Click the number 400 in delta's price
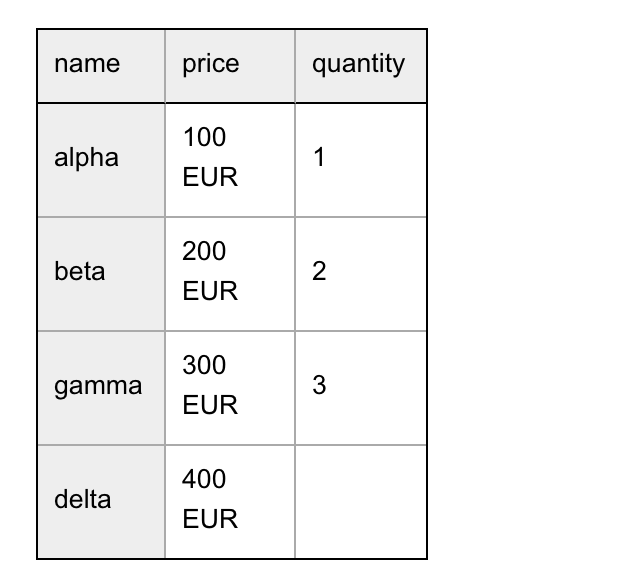The image size is (620, 588). point(204,479)
